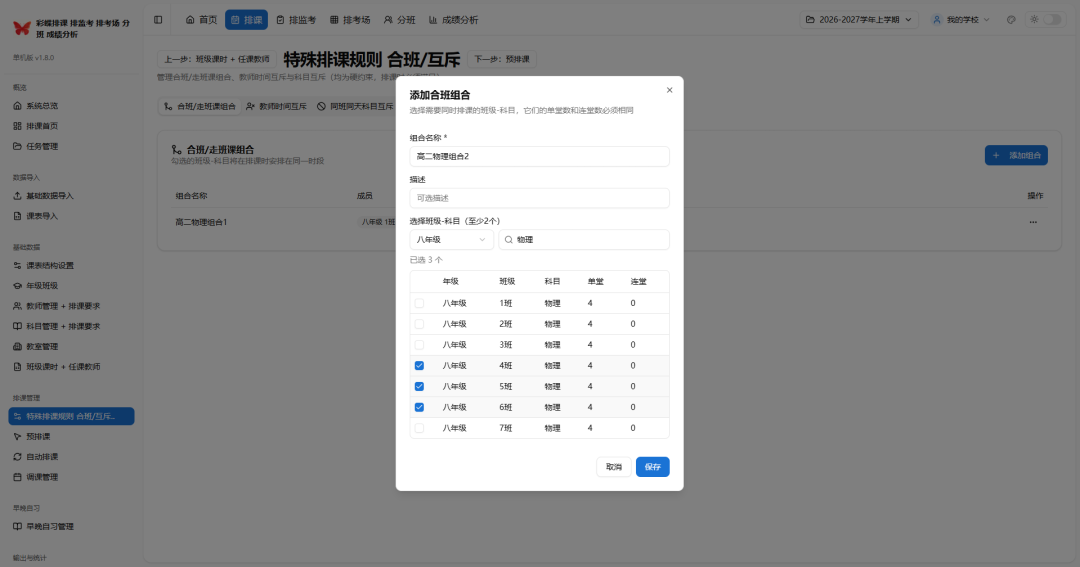Switch to 合班/走班课组合 sub-tab
The image size is (1080, 567).
[200, 106]
